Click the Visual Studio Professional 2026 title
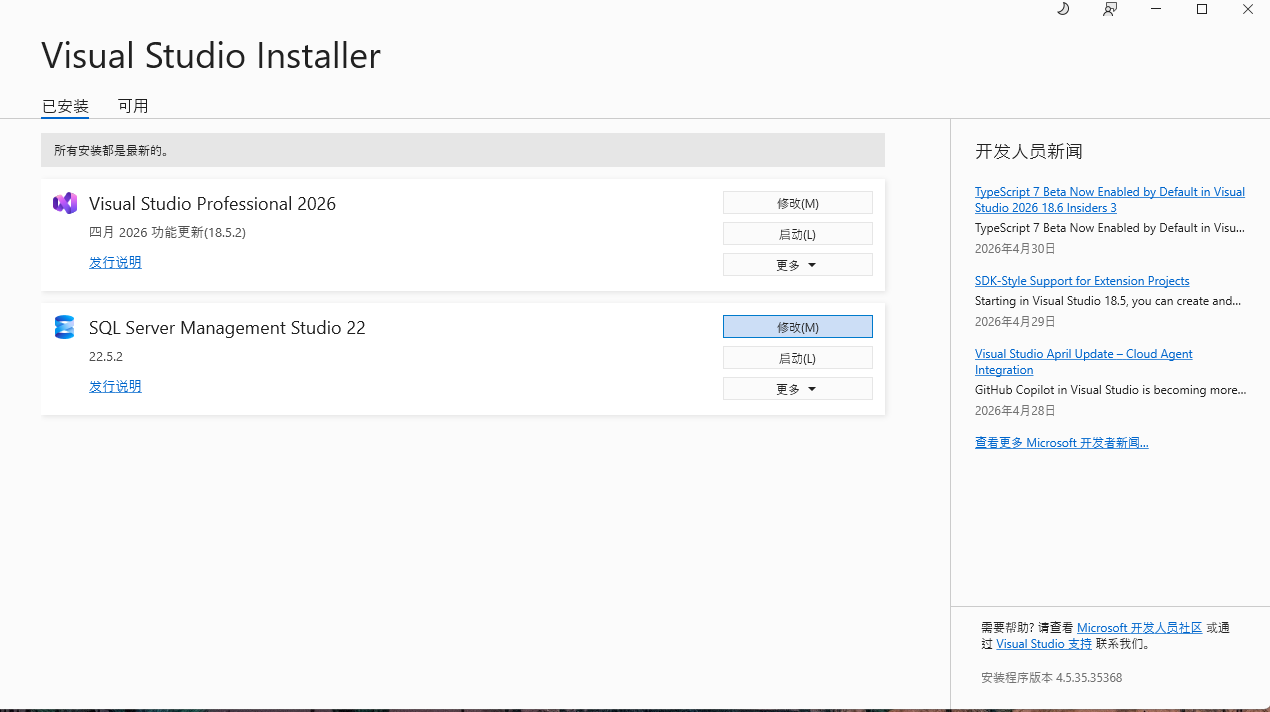The image size is (1270, 712). [212, 204]
